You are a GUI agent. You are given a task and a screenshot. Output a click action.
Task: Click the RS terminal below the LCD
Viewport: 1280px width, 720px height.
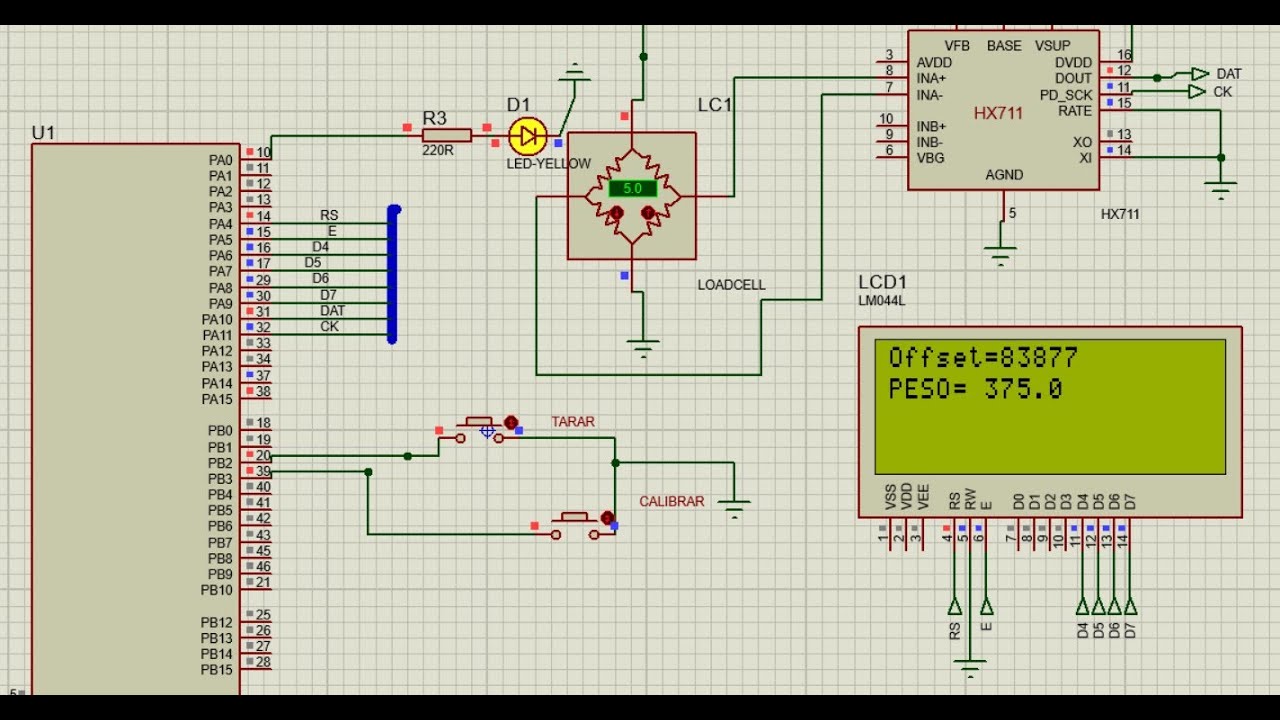click(x=955, y=606)
